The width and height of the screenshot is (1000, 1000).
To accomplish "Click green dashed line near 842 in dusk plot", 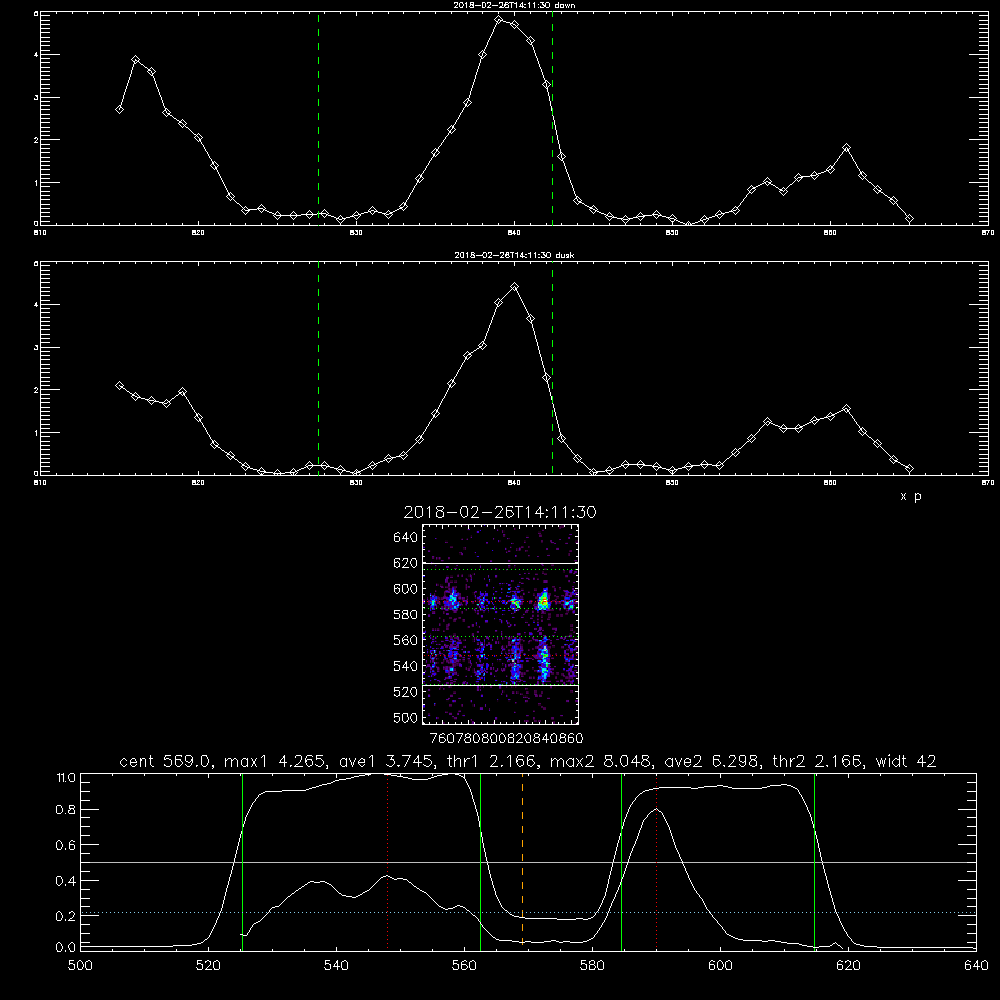I will 552,368.
